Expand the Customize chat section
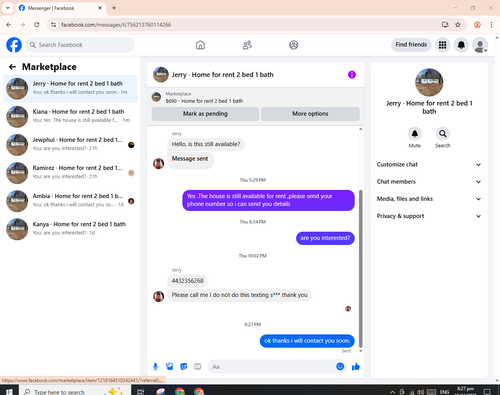500x395 pixels. (x=429, y=164)
